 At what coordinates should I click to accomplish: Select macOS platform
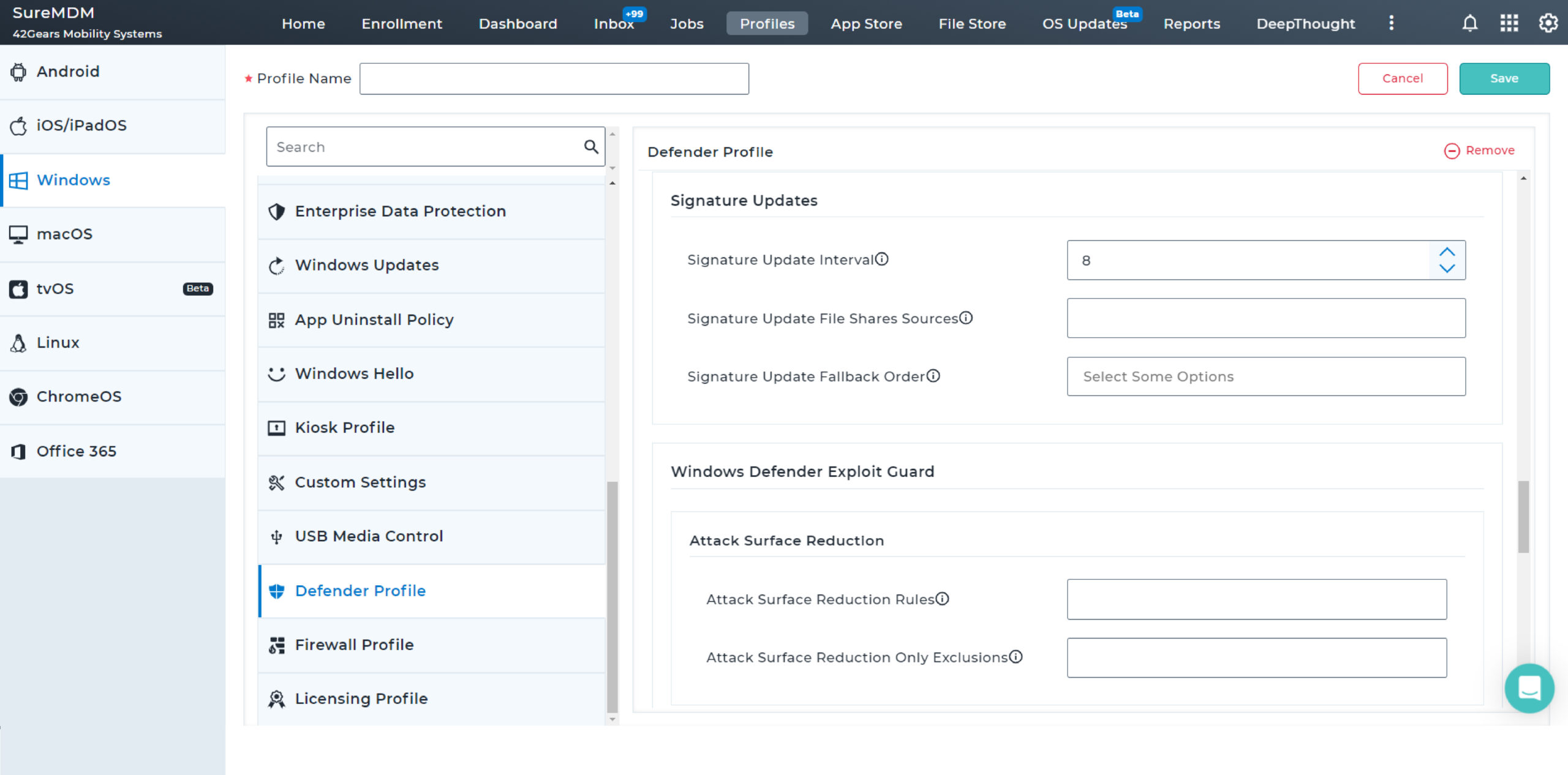[x=113, y=234]
